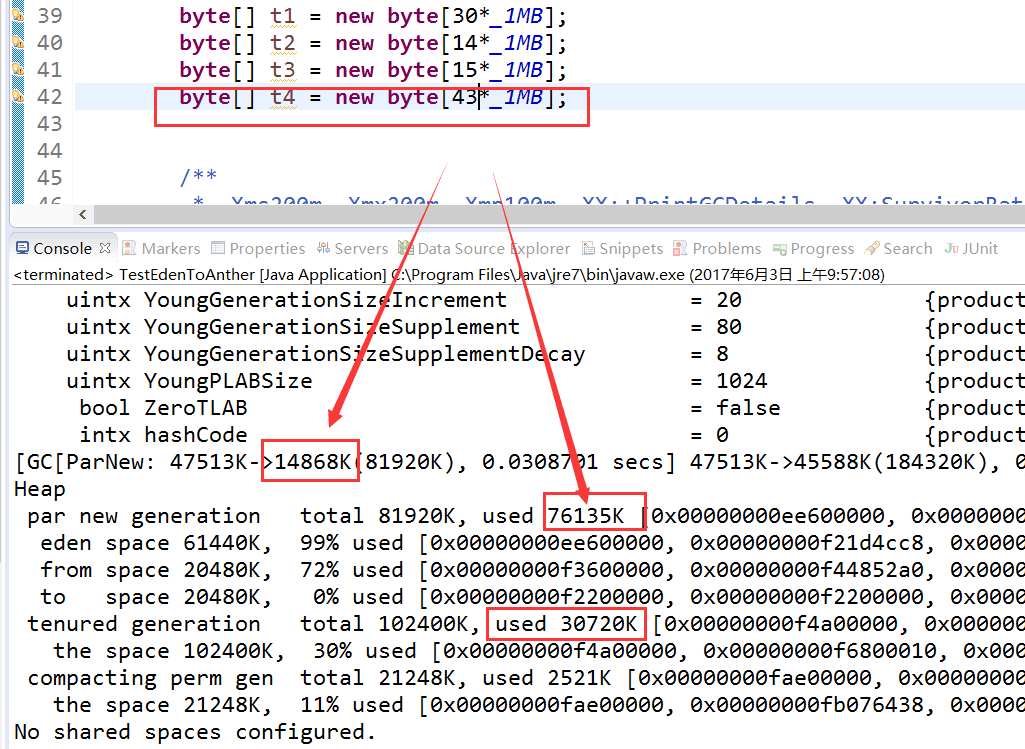
Task: Click the warning marker on line 42
Action: pos(18,96)
